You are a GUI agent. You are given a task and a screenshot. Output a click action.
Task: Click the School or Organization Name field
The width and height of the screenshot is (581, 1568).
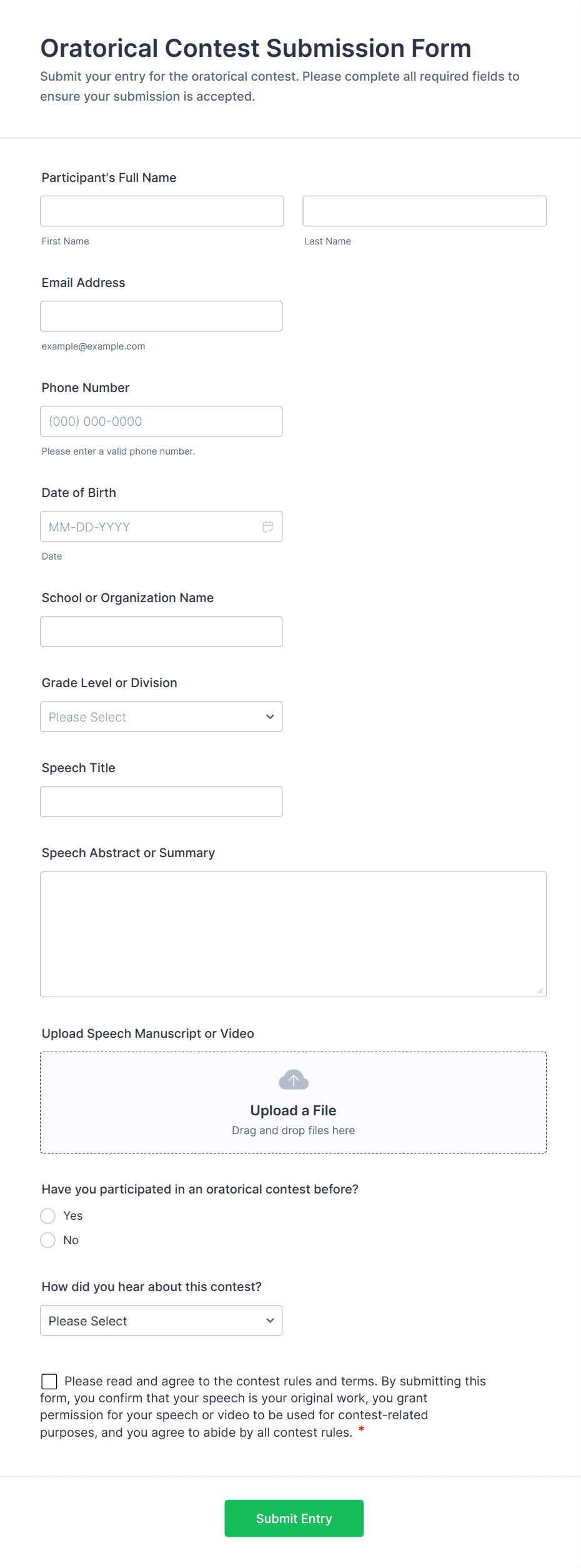(x=161, y=631)
